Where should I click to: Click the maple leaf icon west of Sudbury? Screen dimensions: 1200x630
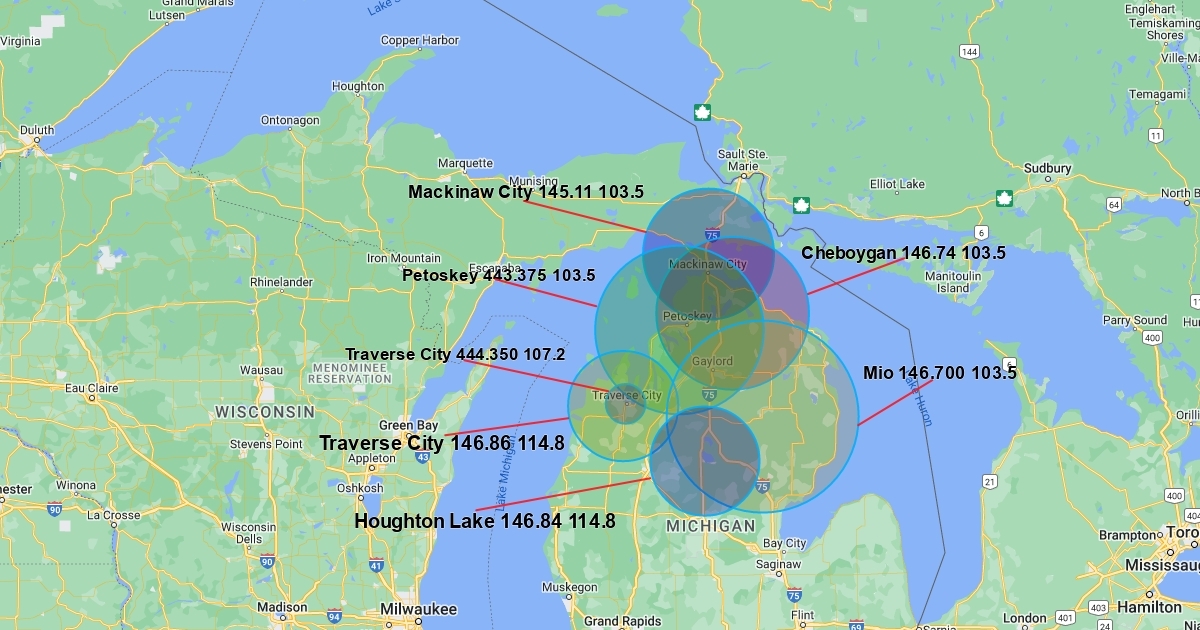coord(1004,198)
